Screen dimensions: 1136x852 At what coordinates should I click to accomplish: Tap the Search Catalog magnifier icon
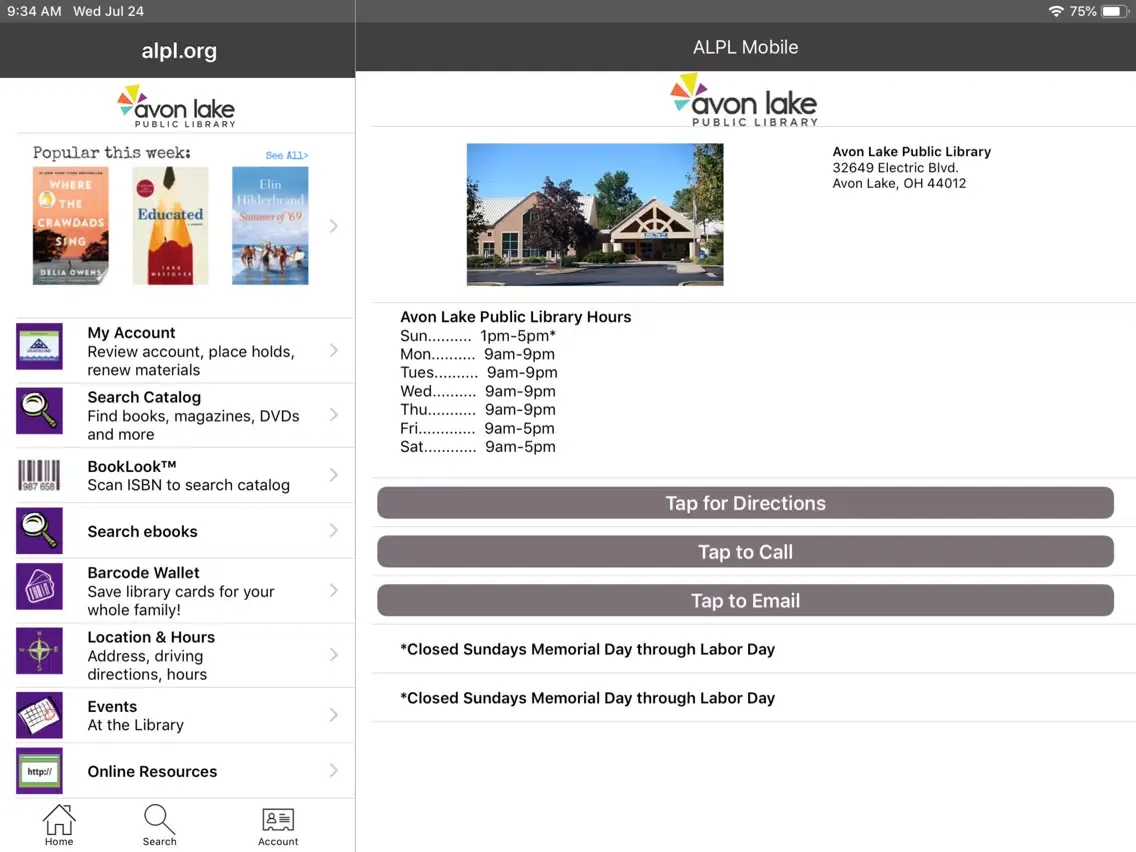tap(39, 411)
